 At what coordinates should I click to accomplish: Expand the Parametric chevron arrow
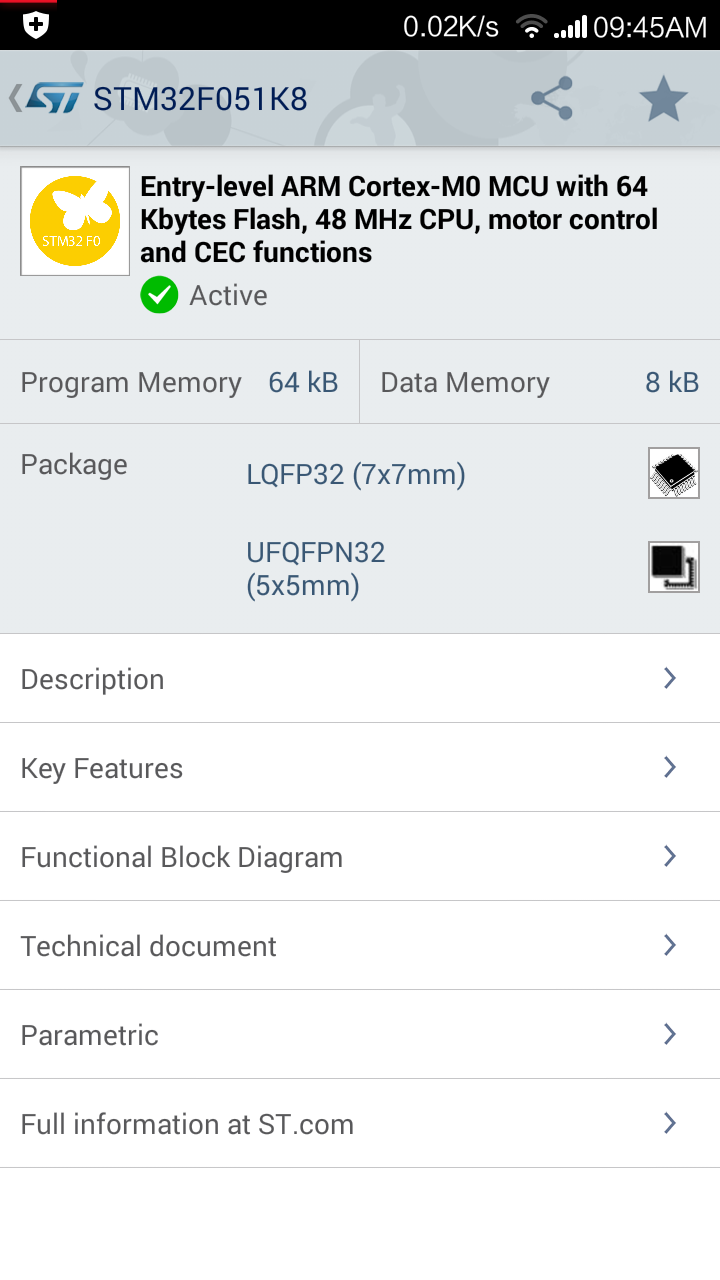pos(670,1034)
